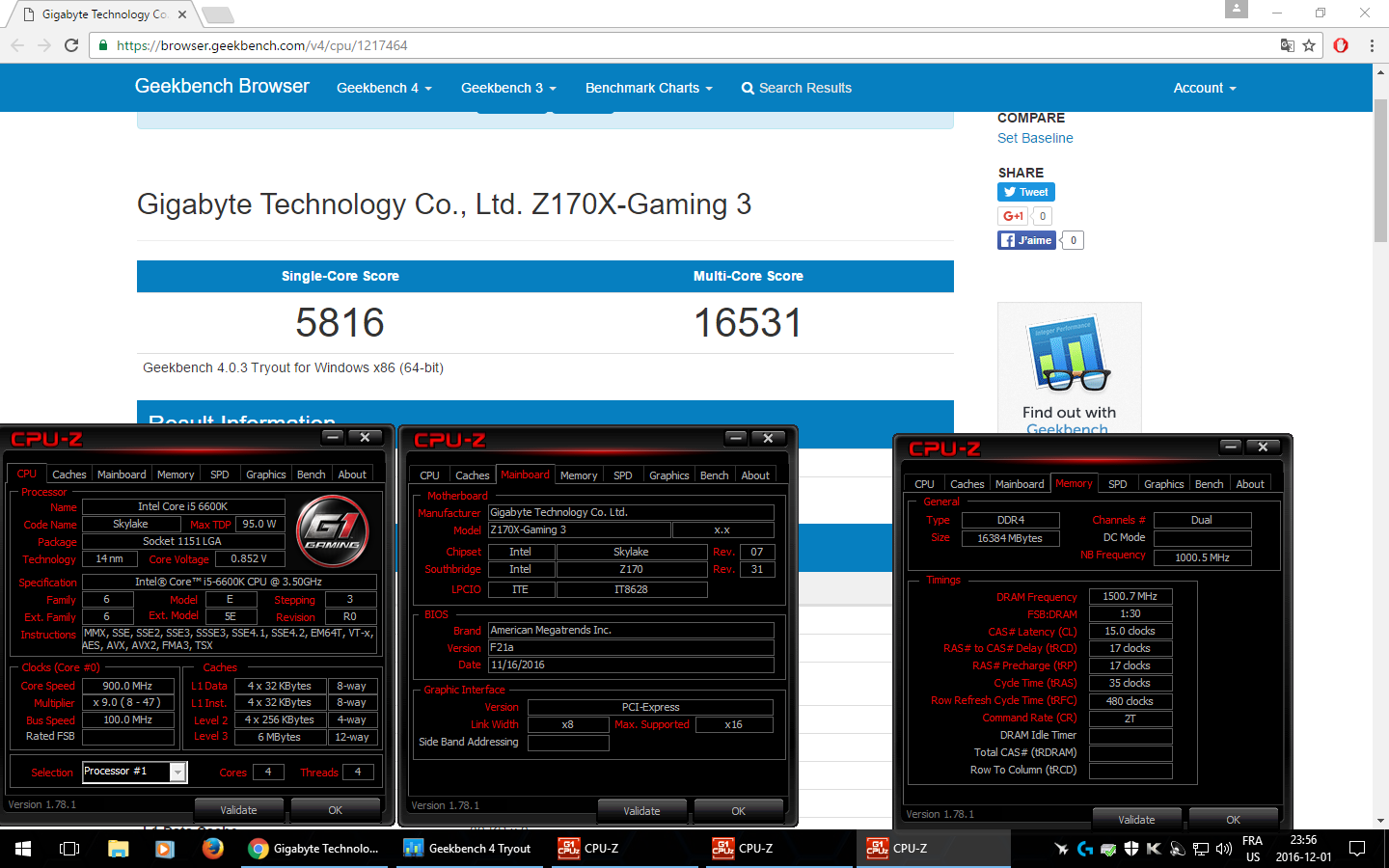
Task: Open the Windows Start menu
Action: [x=23, y=849]
